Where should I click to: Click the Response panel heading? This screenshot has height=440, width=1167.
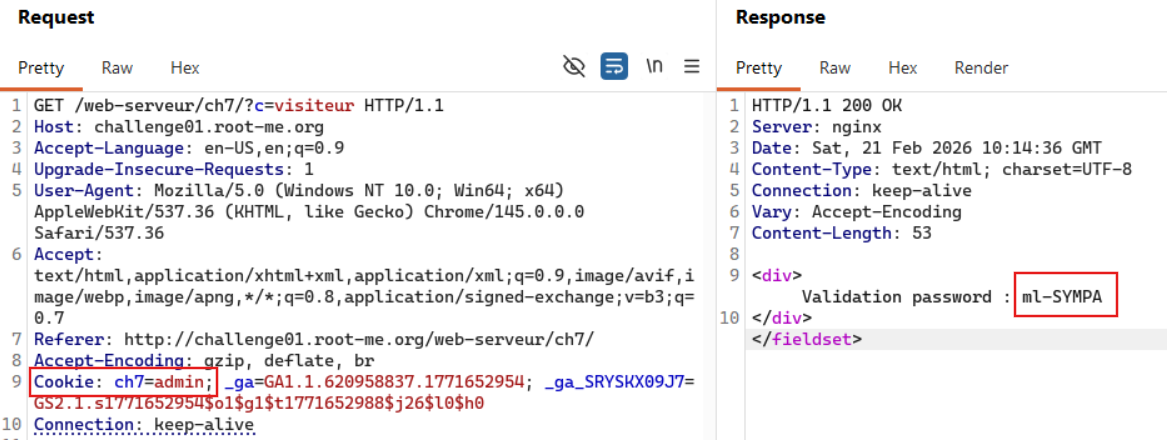[781, 18]
